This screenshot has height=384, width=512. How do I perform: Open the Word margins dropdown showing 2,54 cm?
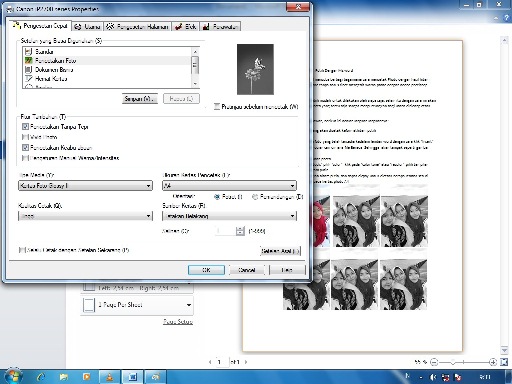137,288
